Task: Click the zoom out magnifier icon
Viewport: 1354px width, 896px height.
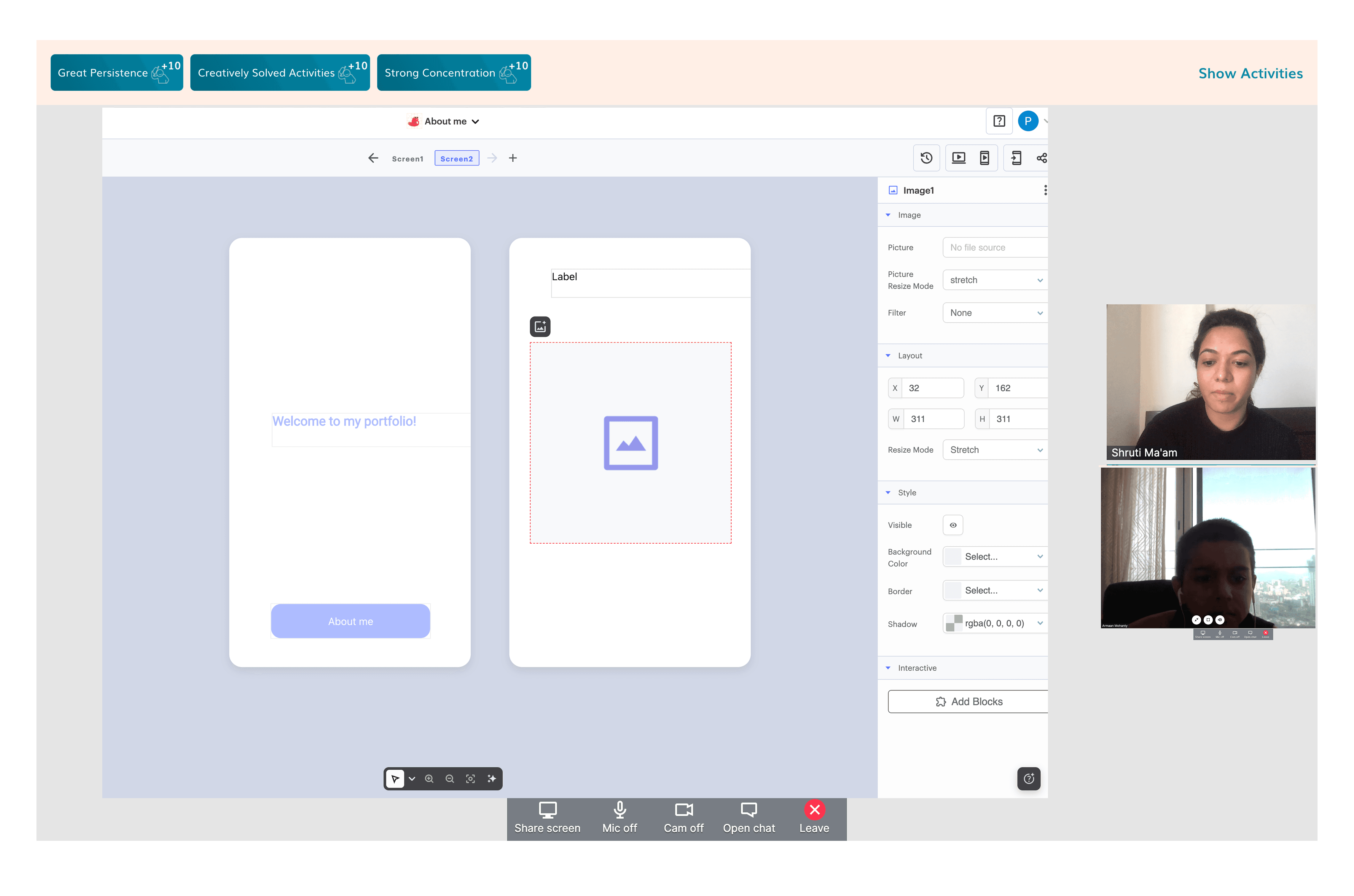Action: pos(450,779)
